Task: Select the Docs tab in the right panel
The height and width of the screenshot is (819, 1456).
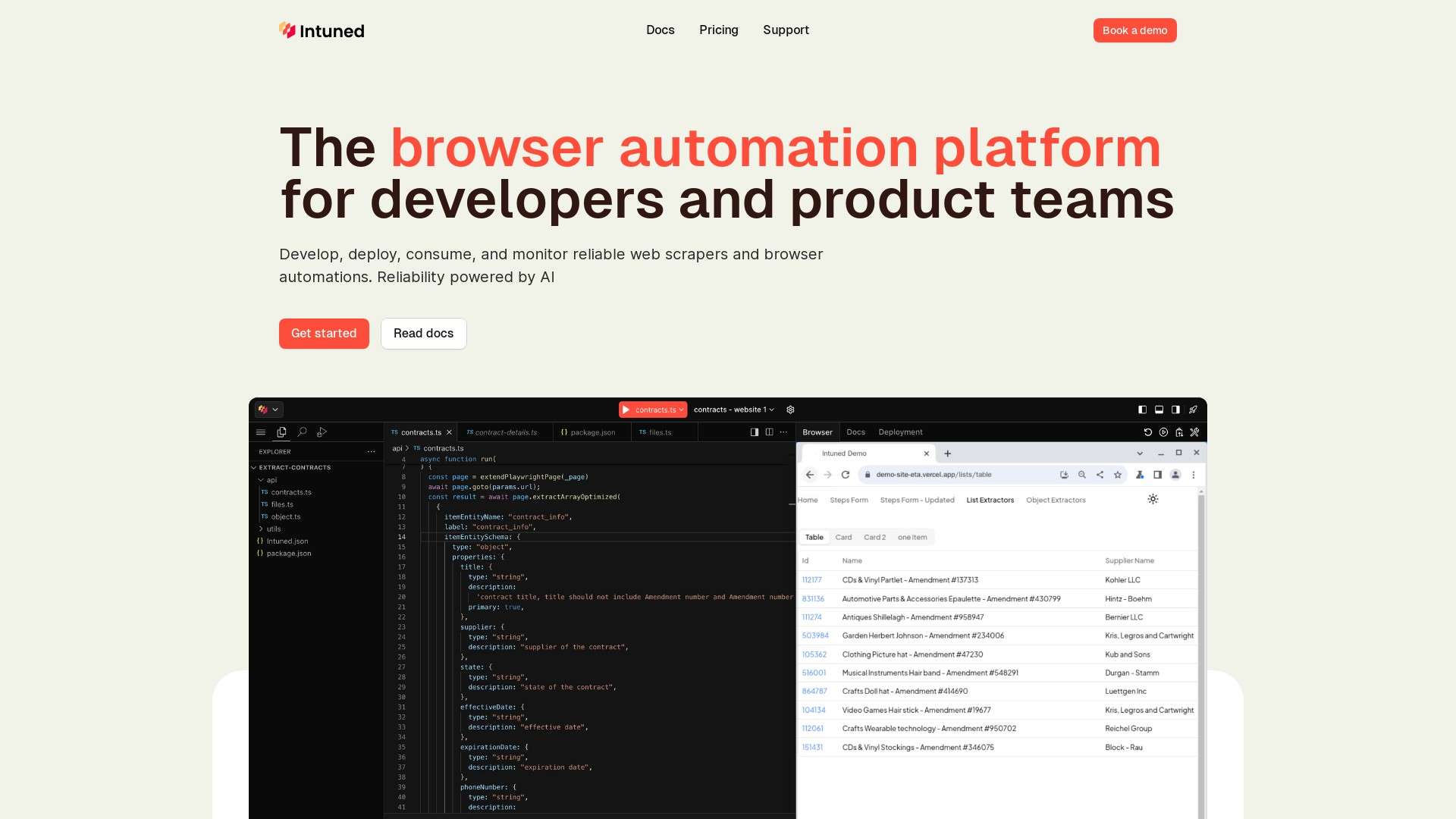Action: (856, 432)
